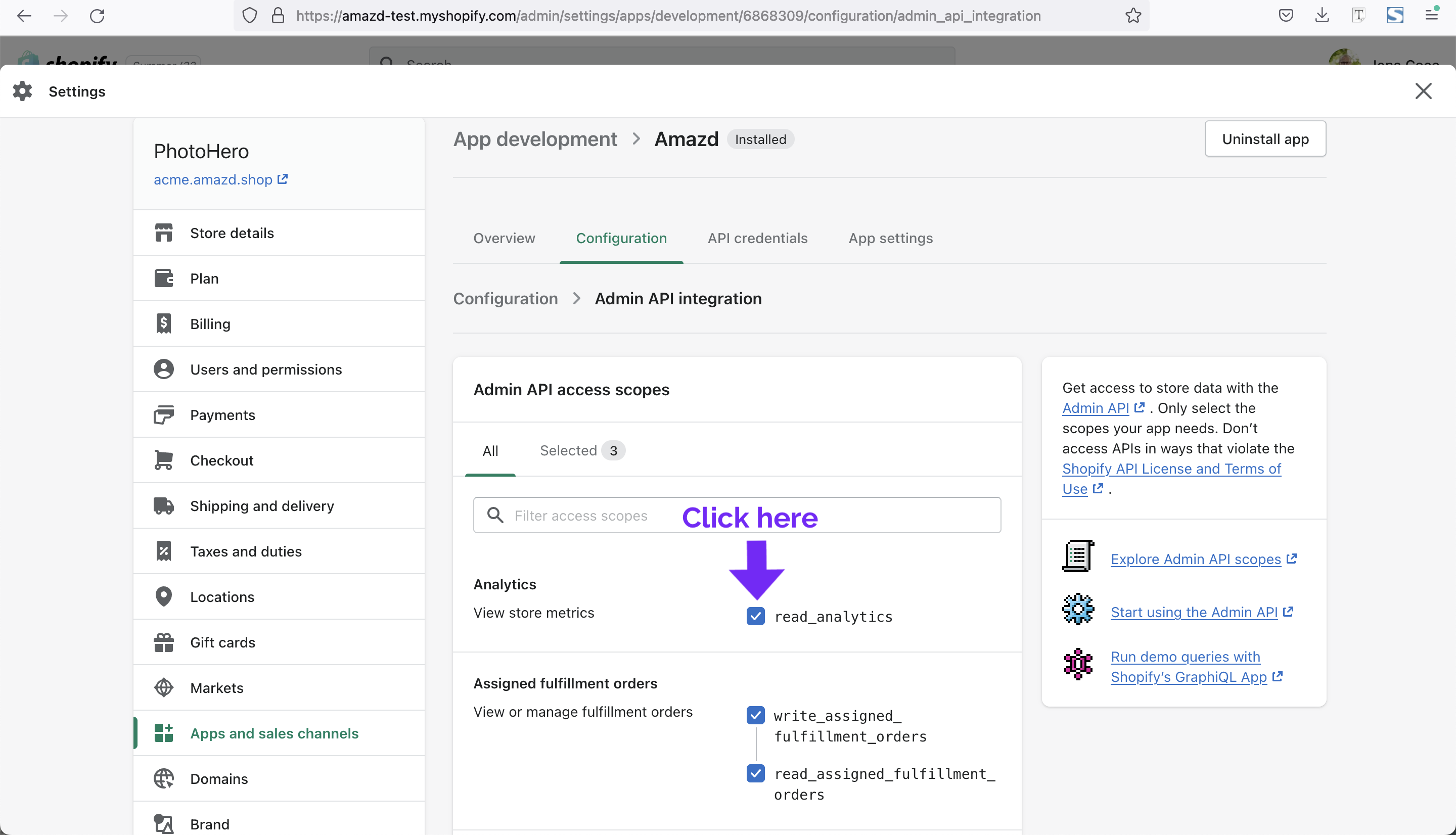Image resolution: width=1456 pixels, height=835 pixels.
Task: Click the Settings gear icon
Action: pyautogui.click(x=22, y=91)
